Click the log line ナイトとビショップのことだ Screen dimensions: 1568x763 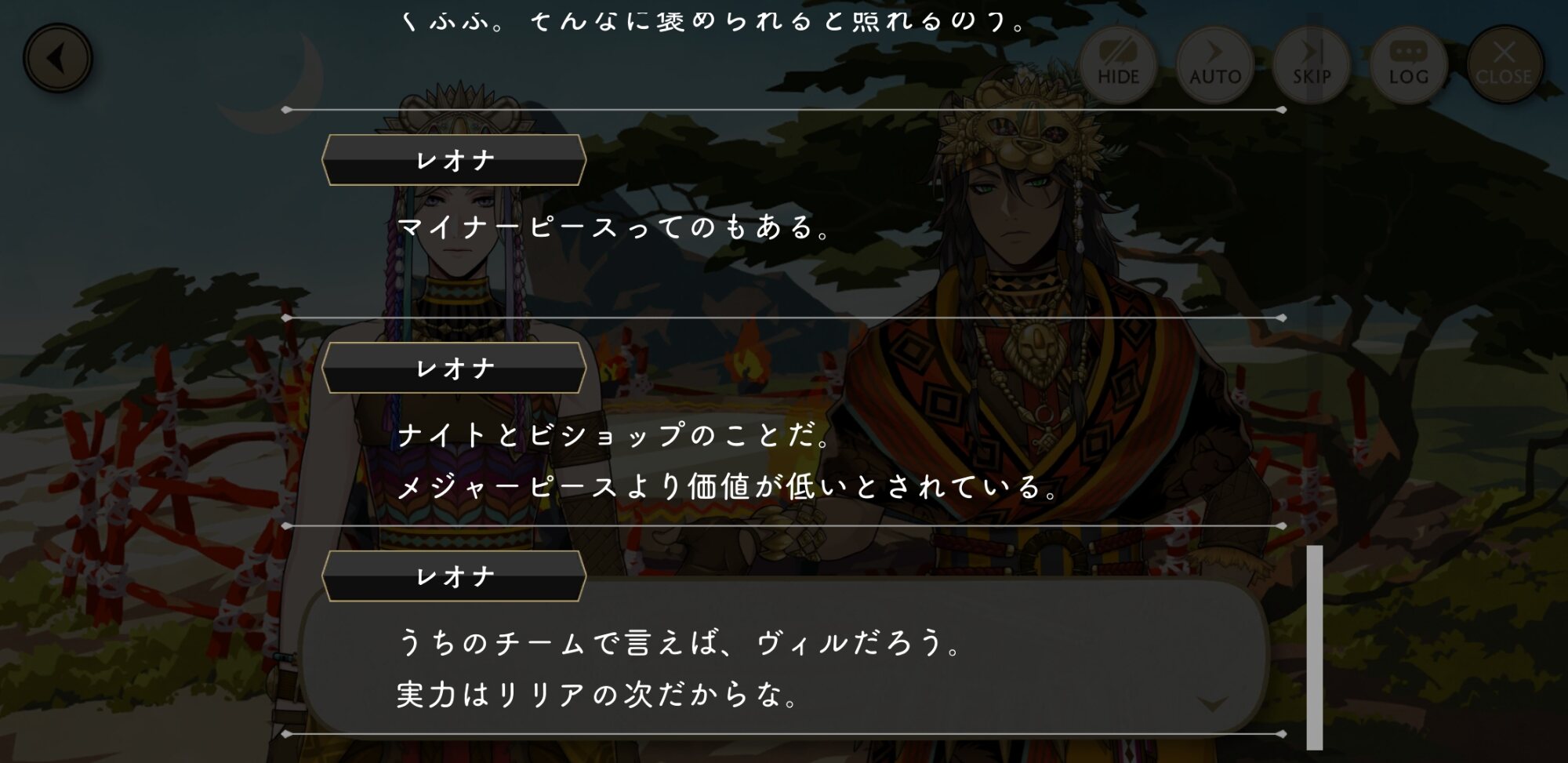pos(614,435)
